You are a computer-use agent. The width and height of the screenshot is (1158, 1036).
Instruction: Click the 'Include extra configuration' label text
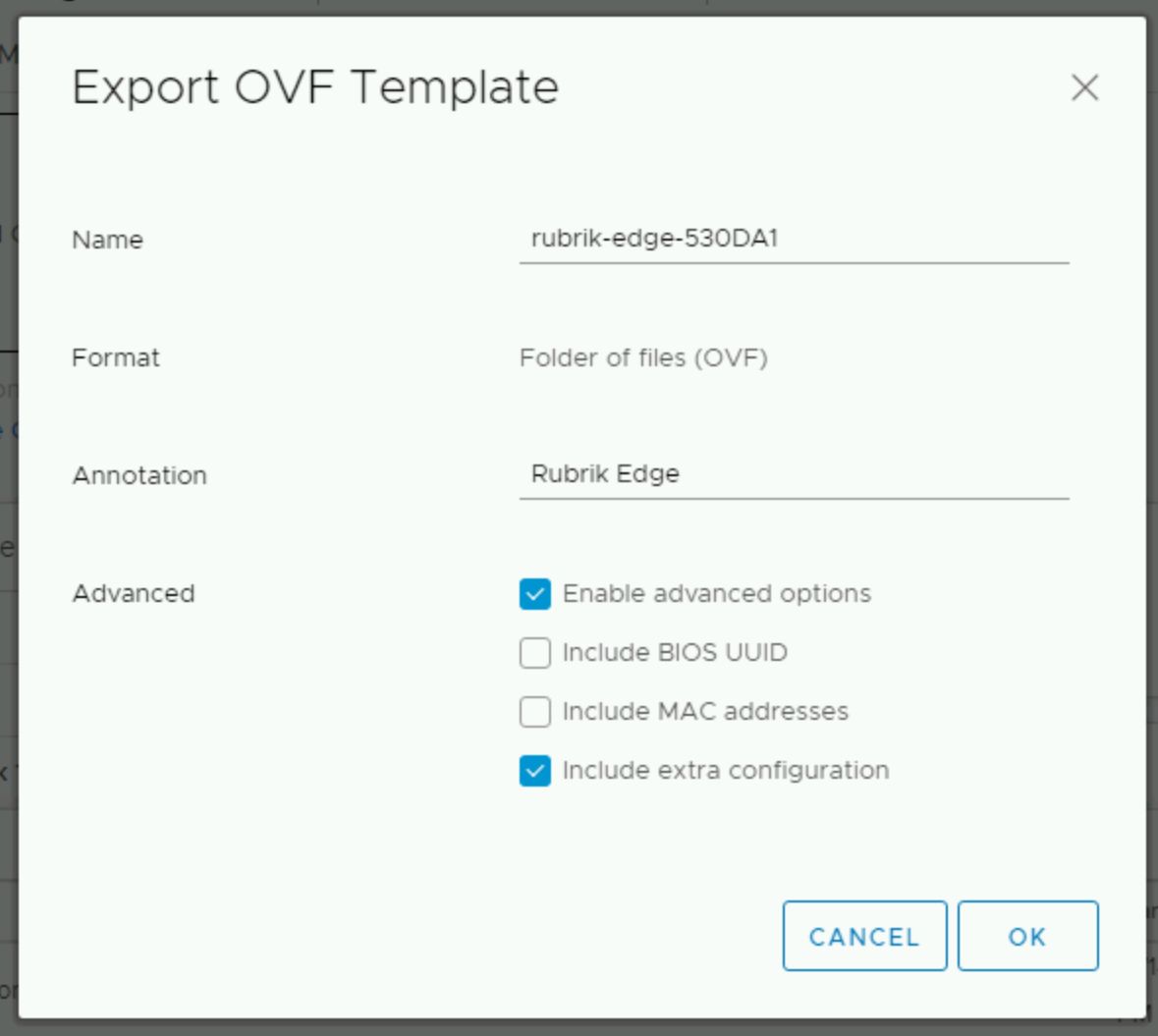(x=726, y=771)
